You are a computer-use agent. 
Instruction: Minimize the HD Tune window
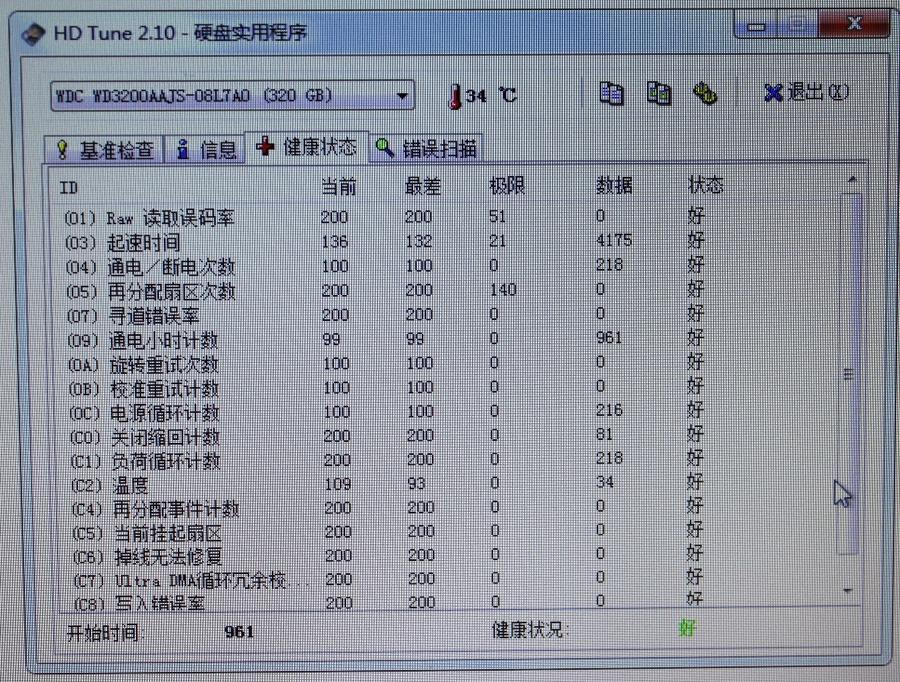756,26
